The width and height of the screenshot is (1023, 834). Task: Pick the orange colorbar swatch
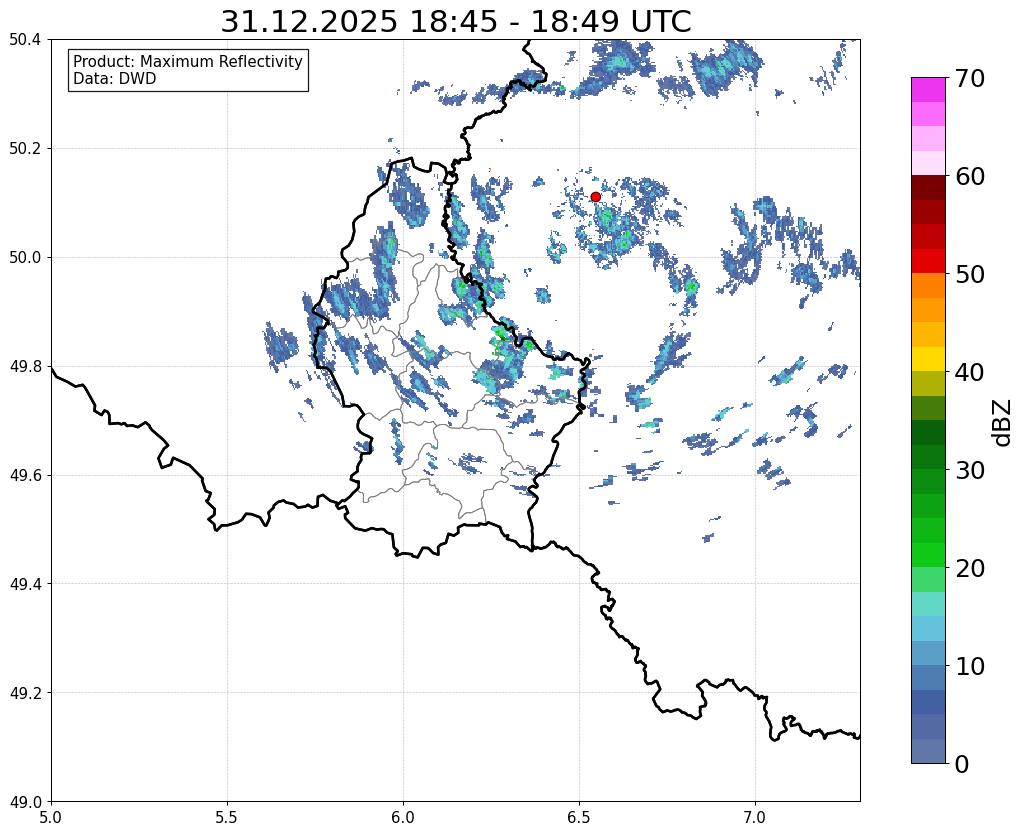[928, 286]
